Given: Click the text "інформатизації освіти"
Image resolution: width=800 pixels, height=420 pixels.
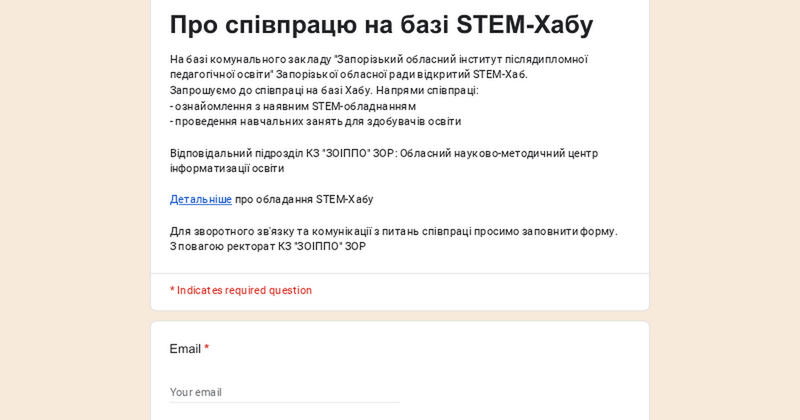Looking at the screenshot, I should click(x=226, y=168).
